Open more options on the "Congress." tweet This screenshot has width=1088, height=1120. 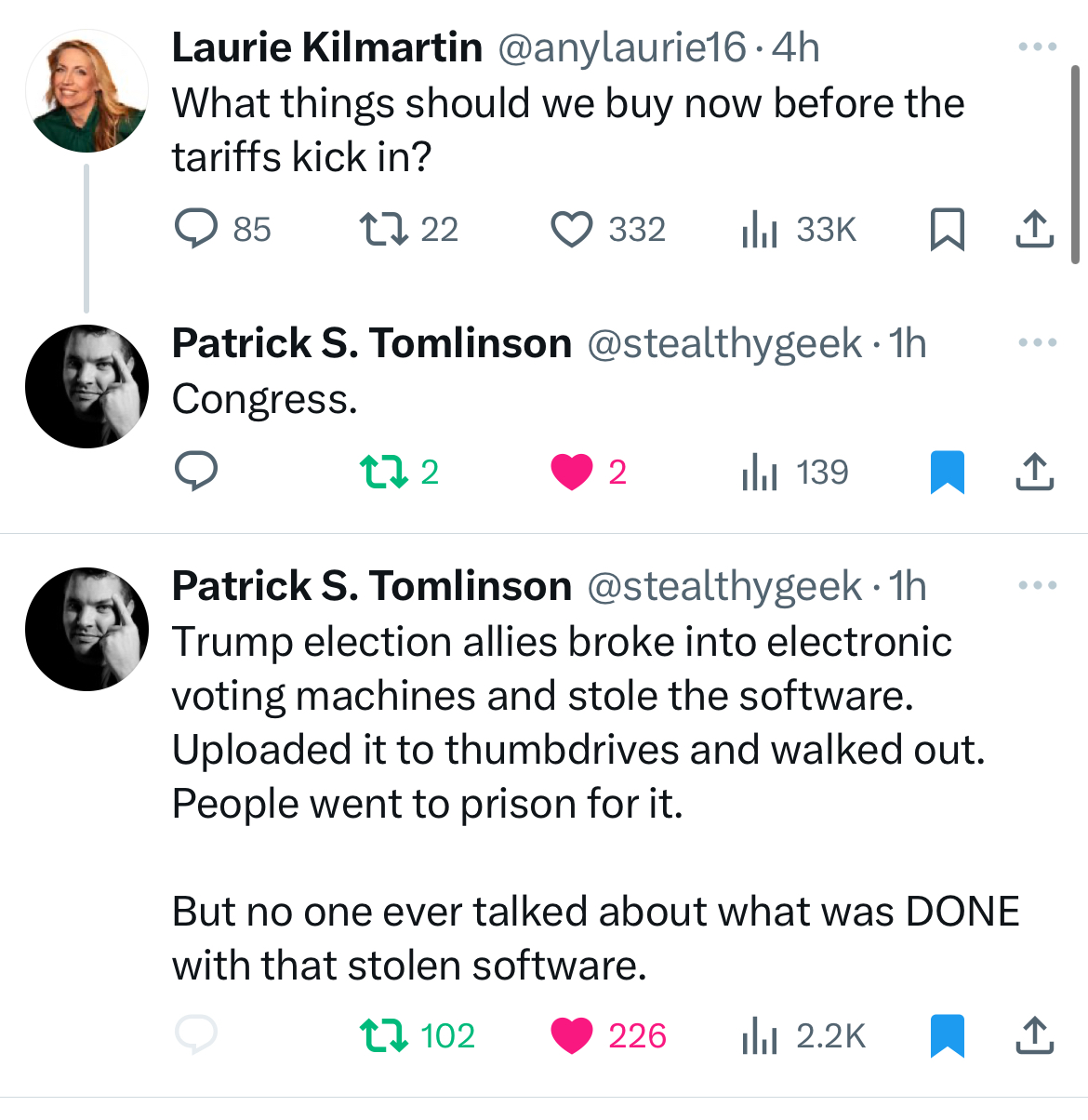pos(1038,342)
